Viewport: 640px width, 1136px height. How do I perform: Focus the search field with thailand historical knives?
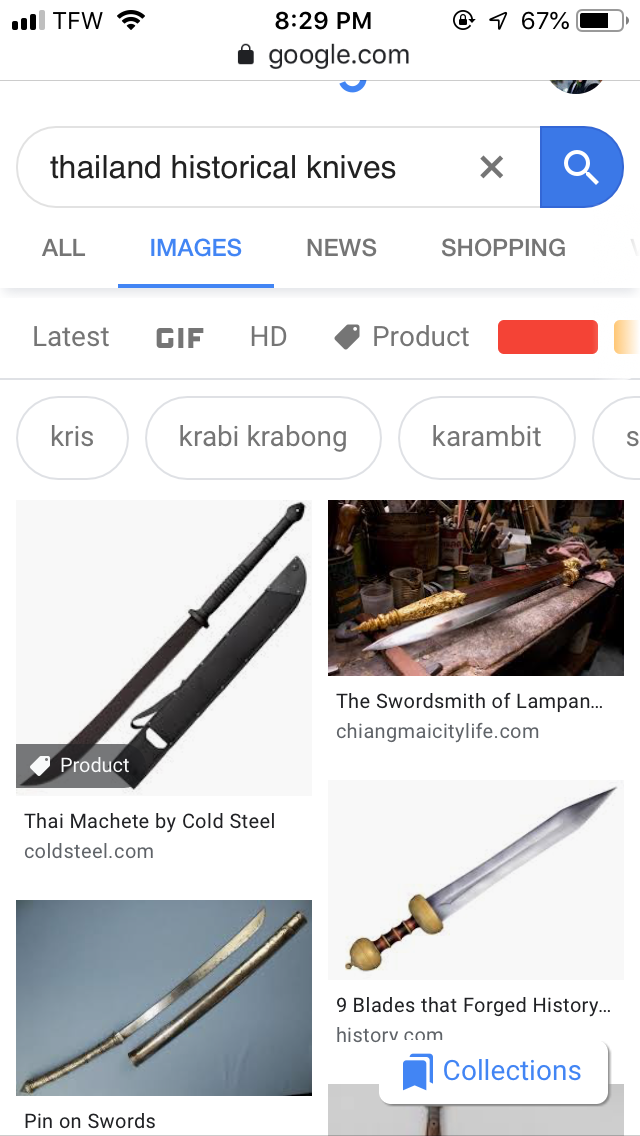pos(246,167)
